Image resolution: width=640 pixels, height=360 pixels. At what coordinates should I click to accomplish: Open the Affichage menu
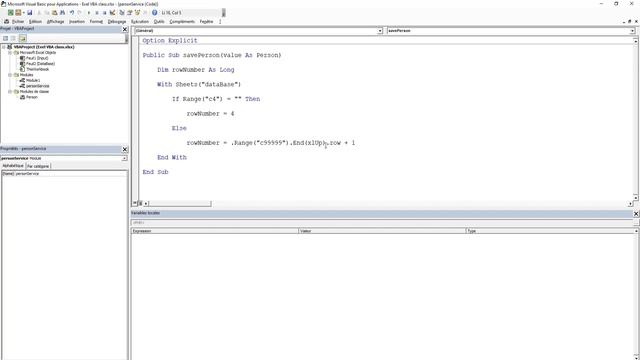56,22
